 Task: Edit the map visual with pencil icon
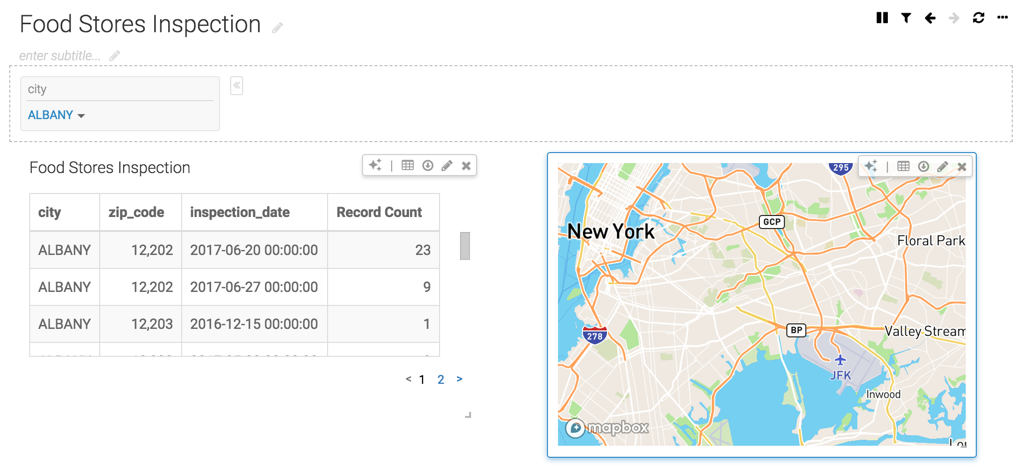(942, 167)
